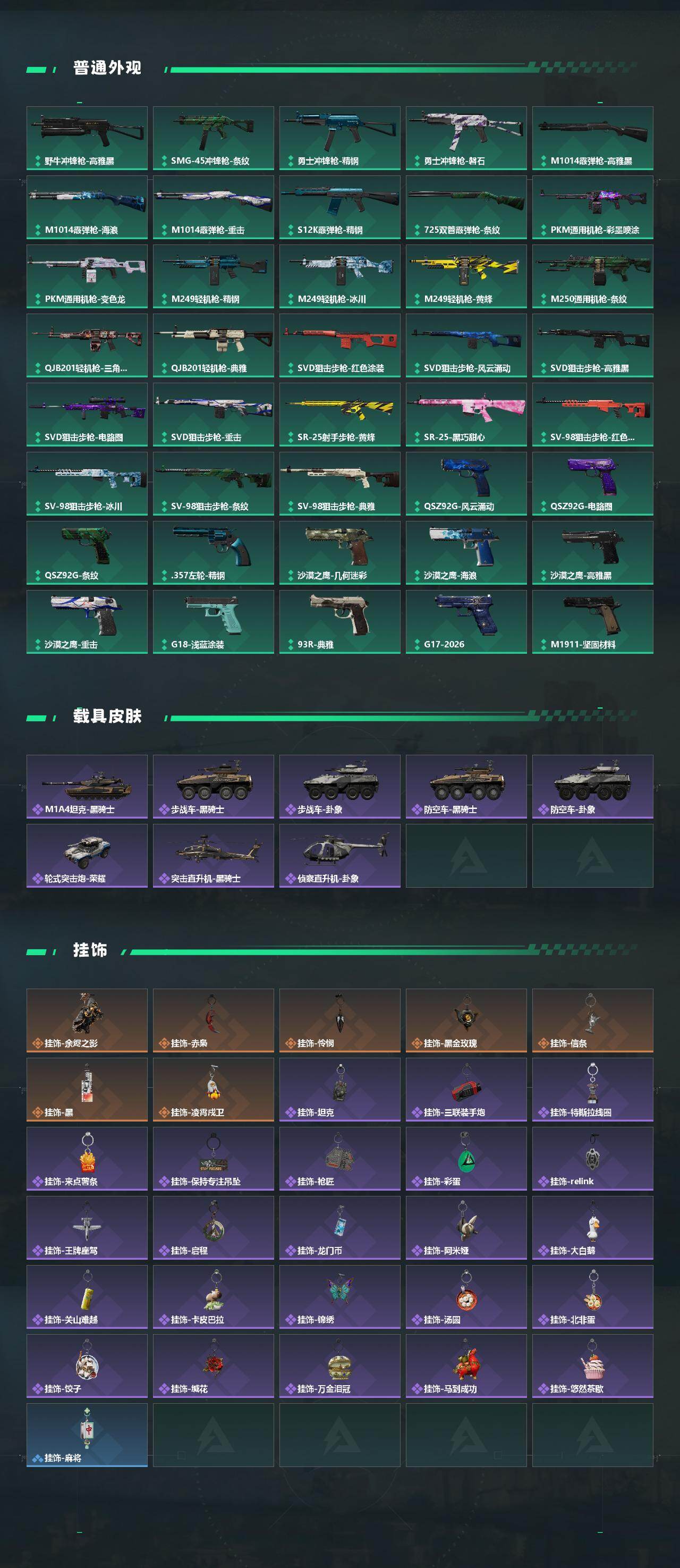Image resolution: width=680 pixels, height=1568 pixels.
Task: Click the SVD狙击步枪-电路图 skin
Action: pos(87,415)
